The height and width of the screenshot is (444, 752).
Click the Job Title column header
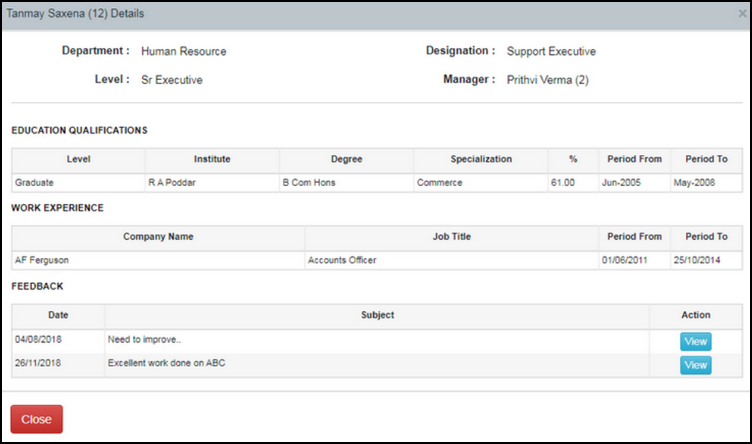452,237
